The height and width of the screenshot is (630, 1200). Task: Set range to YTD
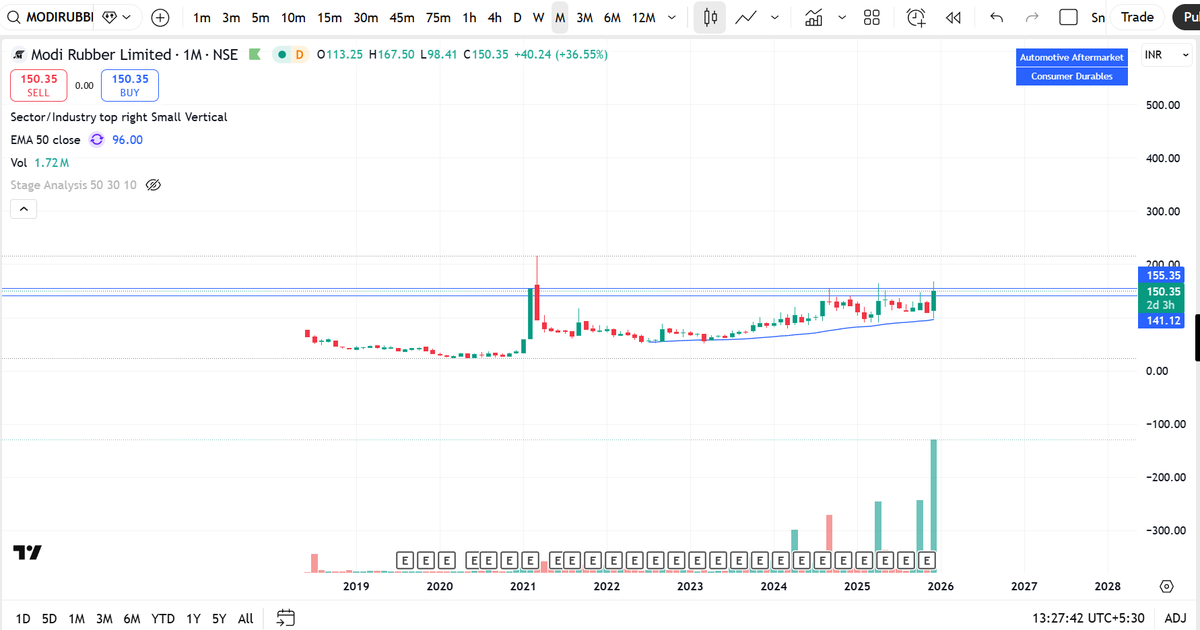(x=163, y=618)
